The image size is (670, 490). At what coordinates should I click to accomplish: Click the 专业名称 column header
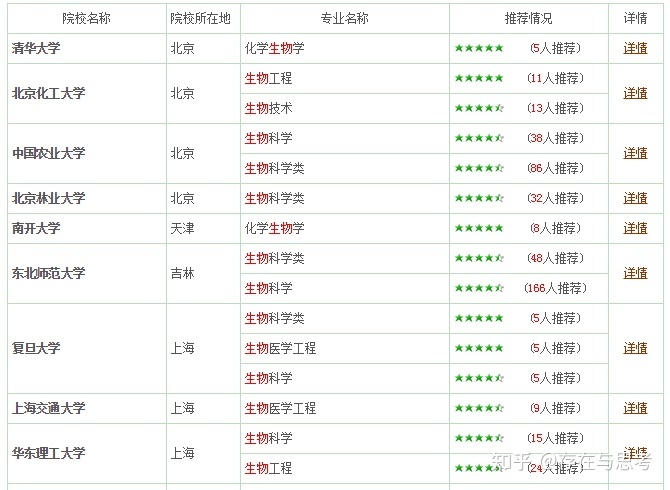344,18
